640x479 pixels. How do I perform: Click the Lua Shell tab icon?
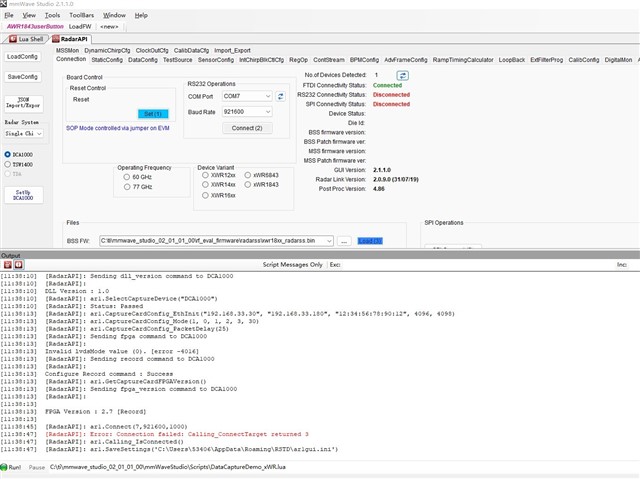[x=13, y=39]
